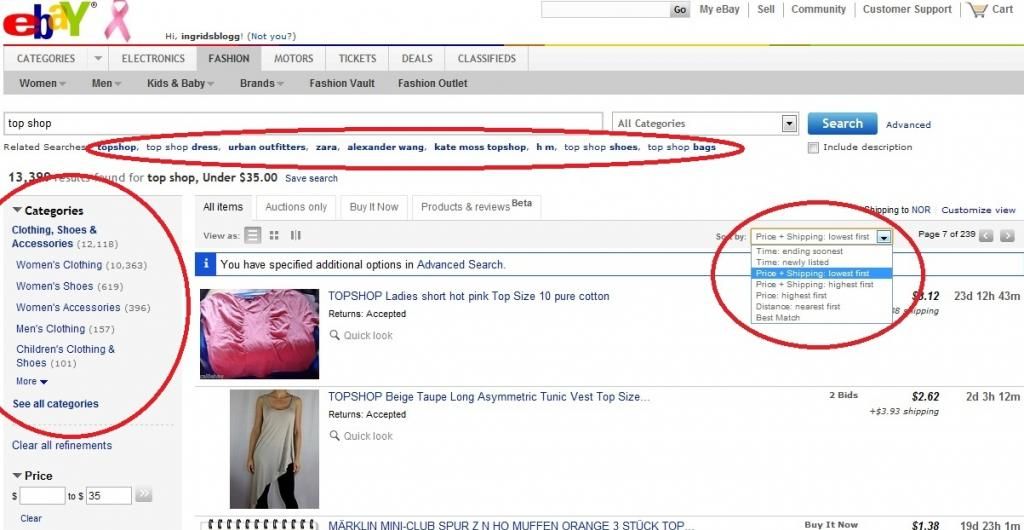The height and width of the screenshot is (530, 1024).
Task: Expand More categories list
Action: pyautogui.click(x=32, y=381)
